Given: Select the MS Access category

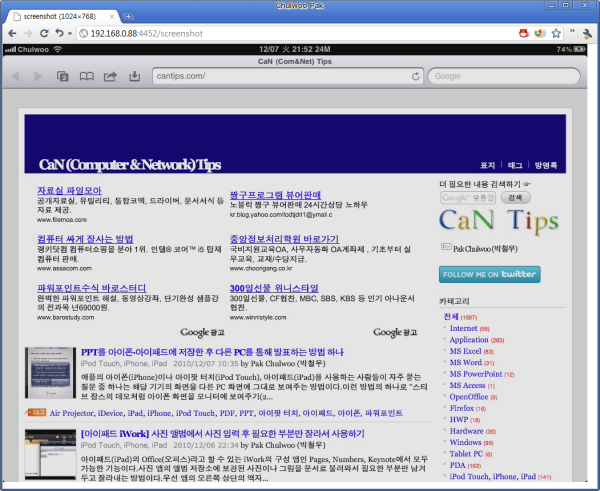Looking at the screenshot, I should click(x=467, y=385).
